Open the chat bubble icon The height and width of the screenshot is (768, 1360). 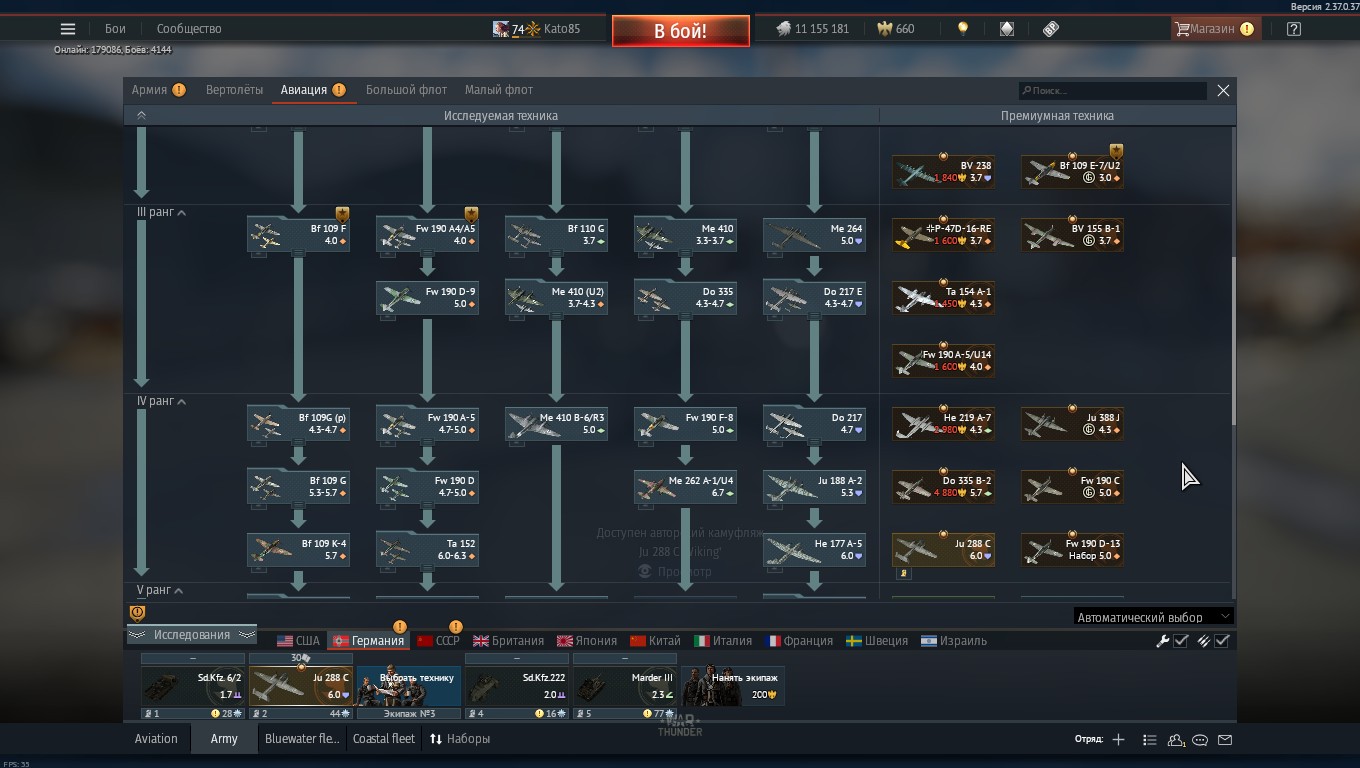(x=1200, y=740)
